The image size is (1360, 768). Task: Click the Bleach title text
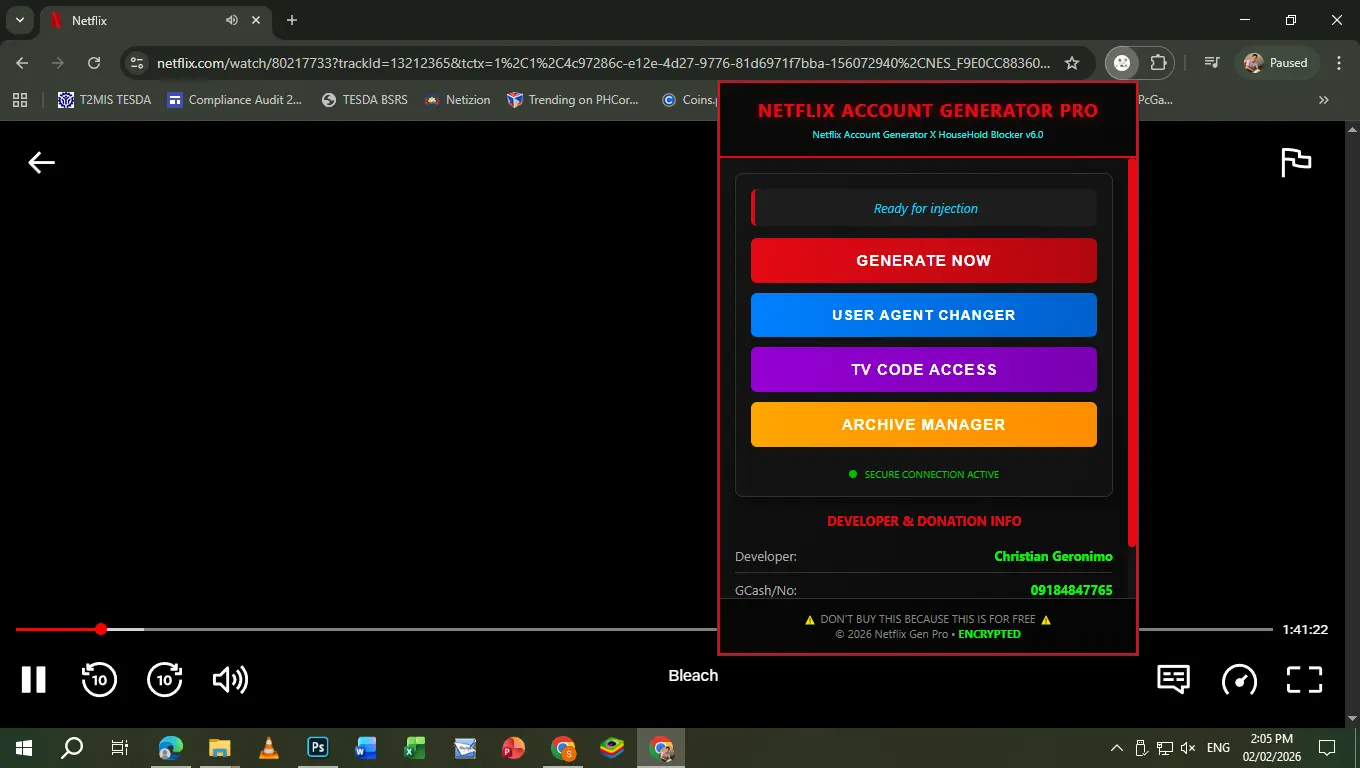[x=693, y=675]
